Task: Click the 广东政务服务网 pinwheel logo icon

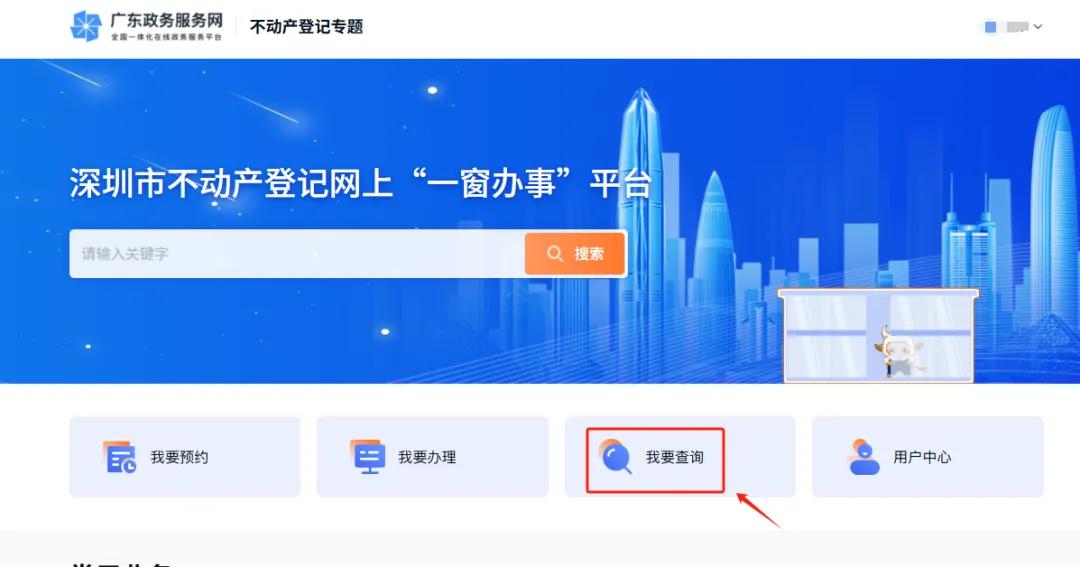Action: [x=86, y=26]
